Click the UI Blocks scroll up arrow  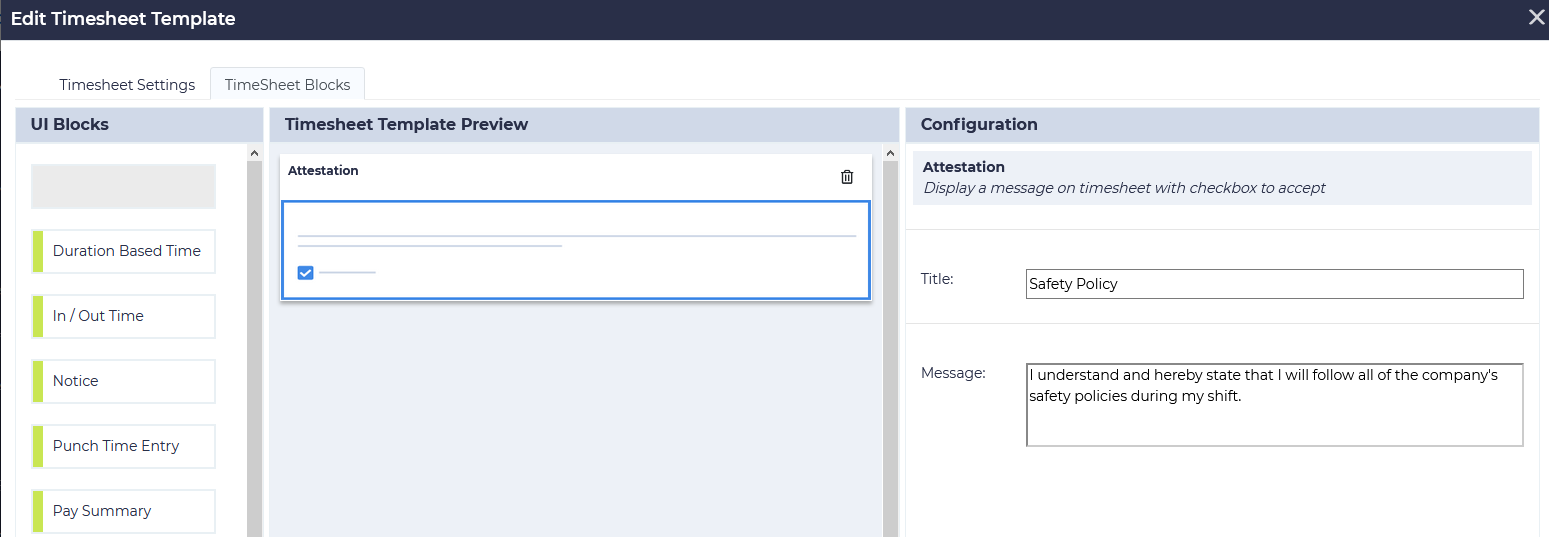tap(255, 153)
